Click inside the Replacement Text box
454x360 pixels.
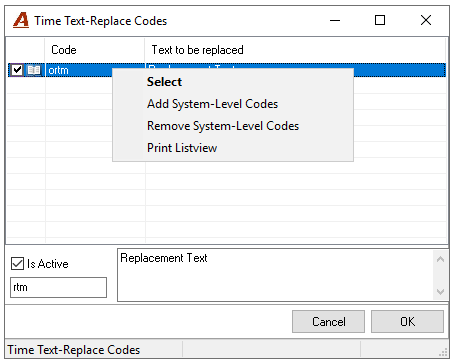point(275,275)
